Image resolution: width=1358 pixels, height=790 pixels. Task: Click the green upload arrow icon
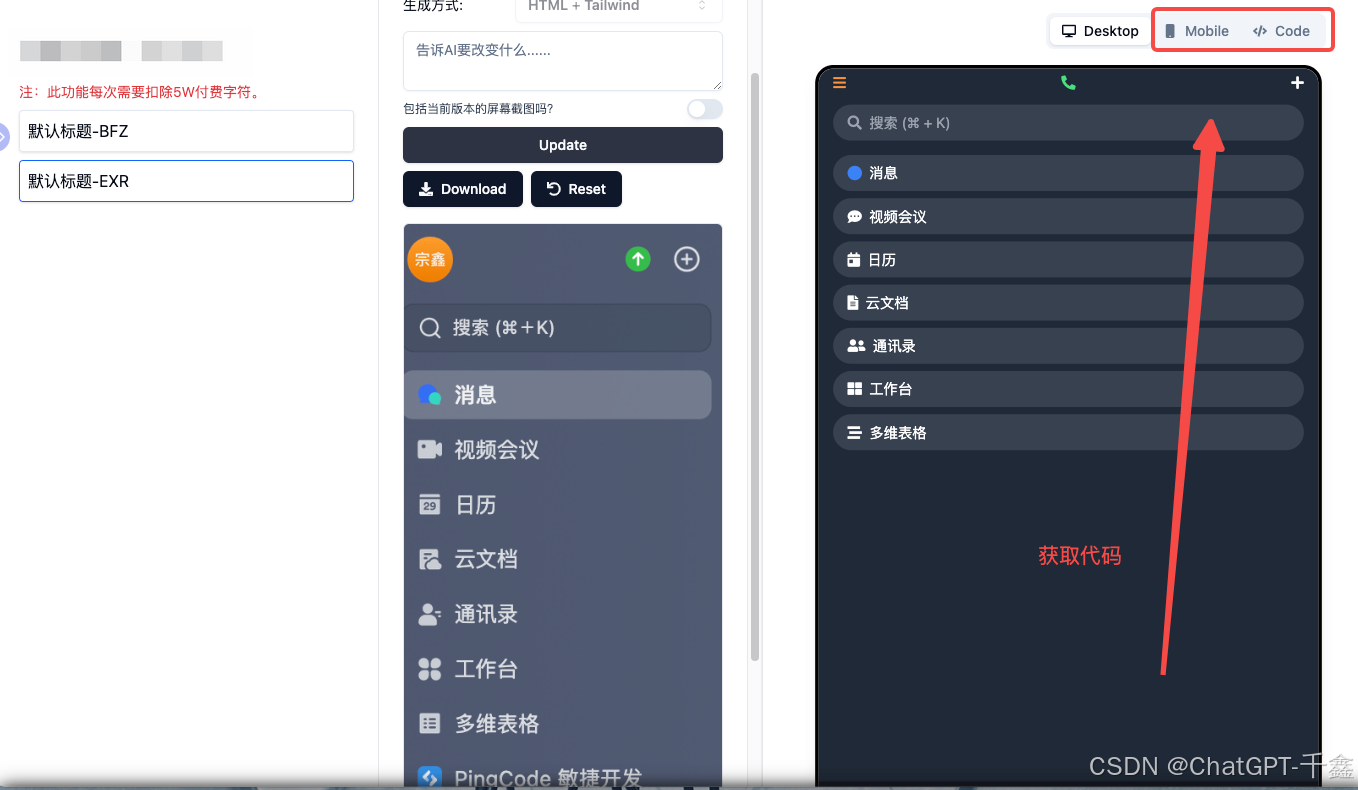[x=638, y=259]
